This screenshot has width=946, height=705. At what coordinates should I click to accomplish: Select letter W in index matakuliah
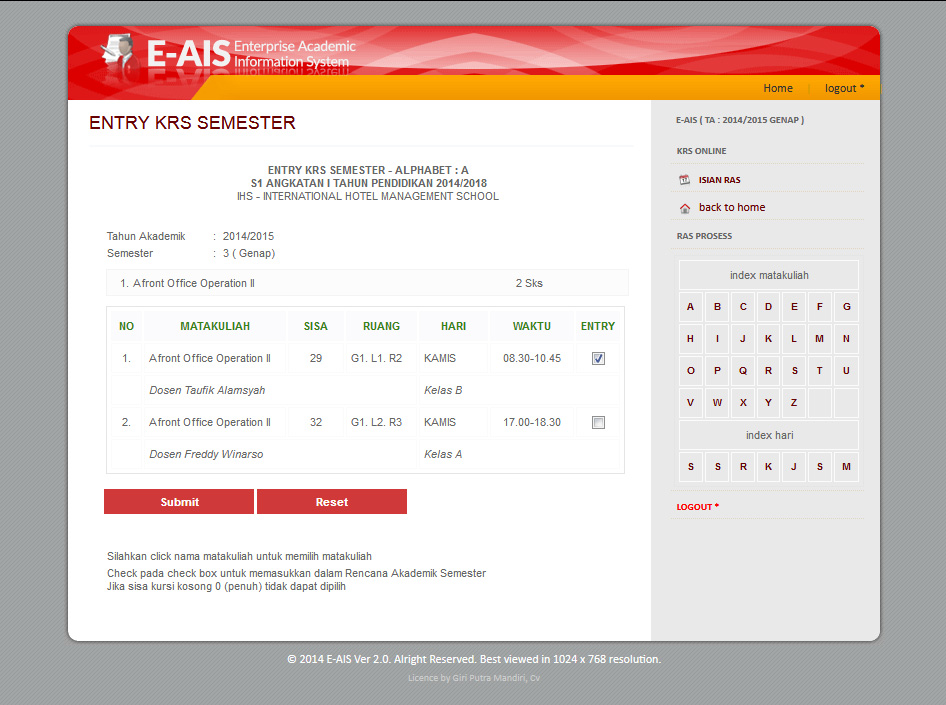[x=717, y=403]
